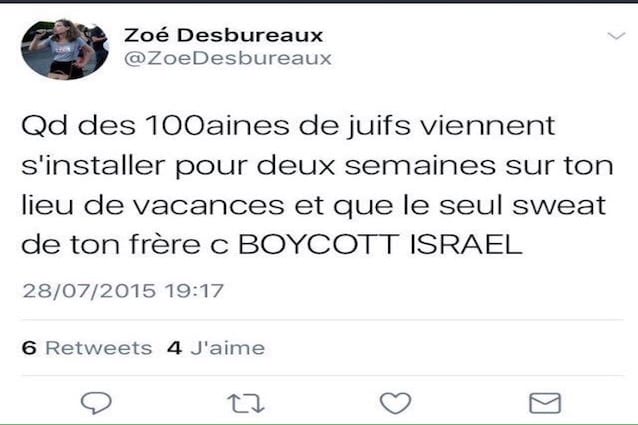The width and height of the screenshot is (638, 425).
Task: Select the word J'aime in the stats row
Action: 227,348
